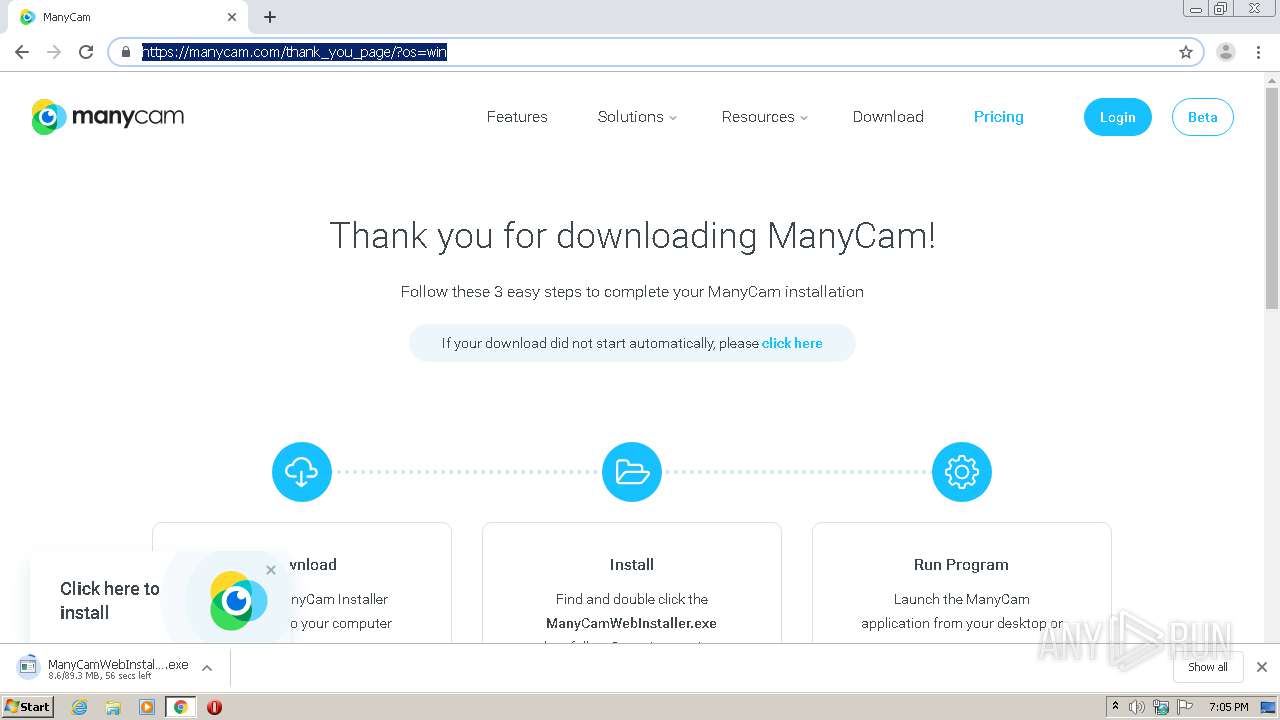Click the page vertical scrollbar

[1272, 200]
